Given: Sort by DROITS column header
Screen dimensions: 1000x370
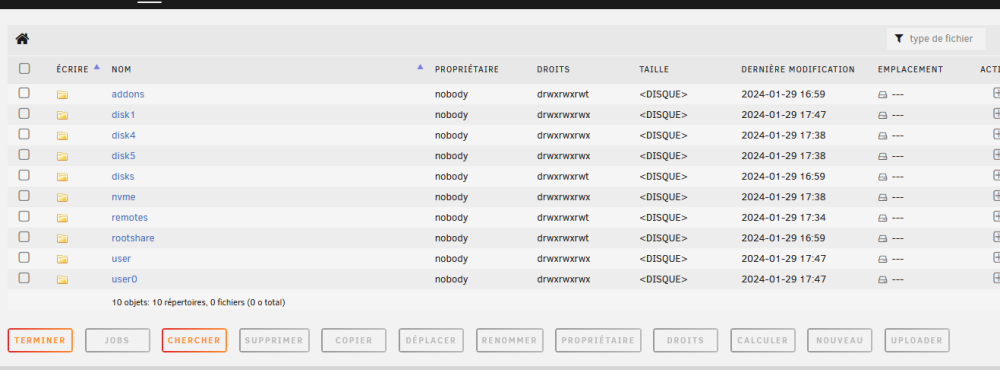Looking at the screenshot, I should 554,70.
